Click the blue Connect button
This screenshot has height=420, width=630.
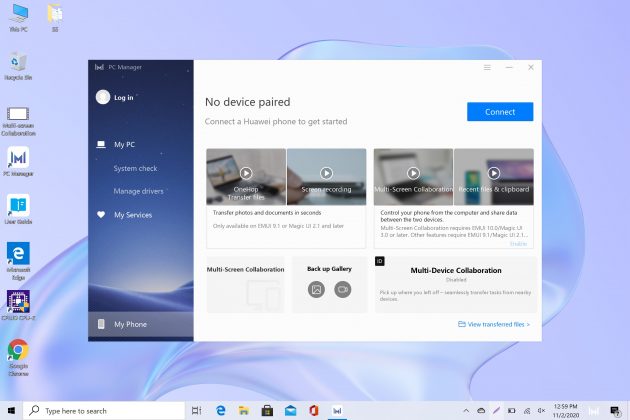point(500,112)
